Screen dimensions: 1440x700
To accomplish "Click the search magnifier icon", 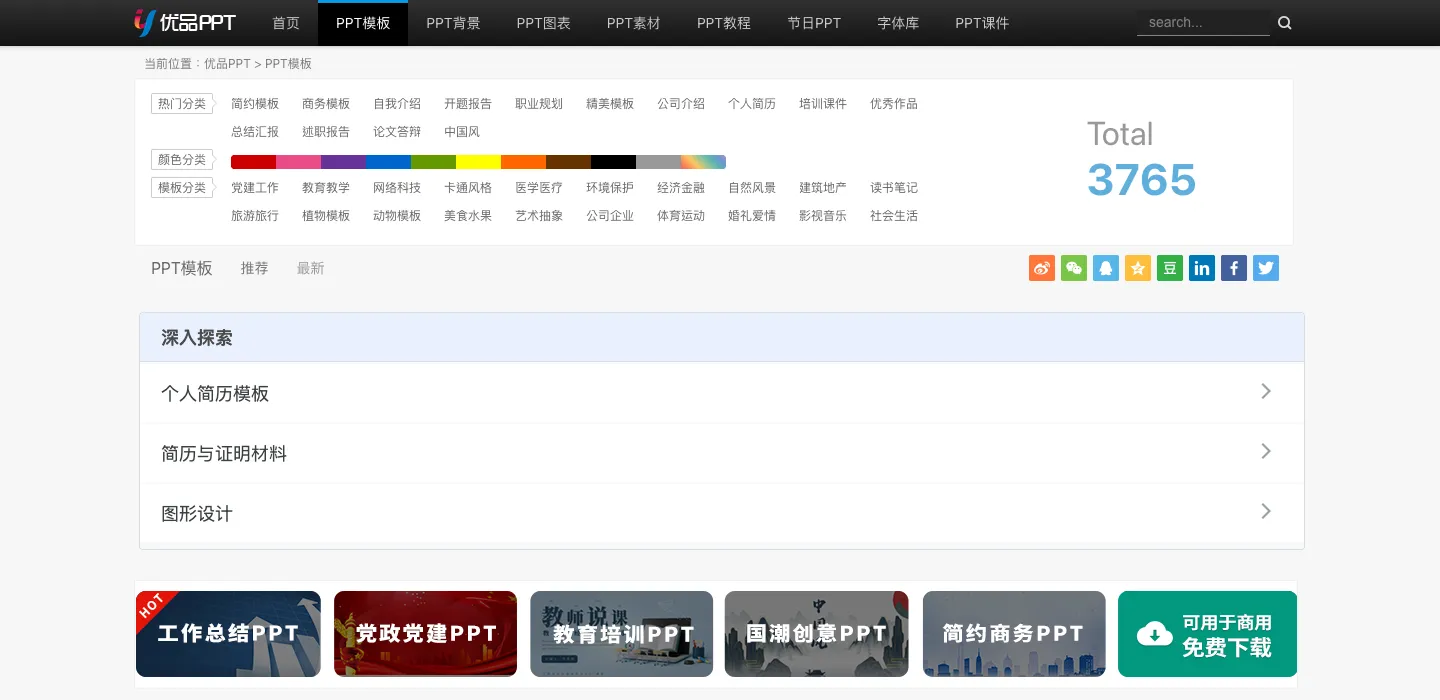I will coord(1285,23).
